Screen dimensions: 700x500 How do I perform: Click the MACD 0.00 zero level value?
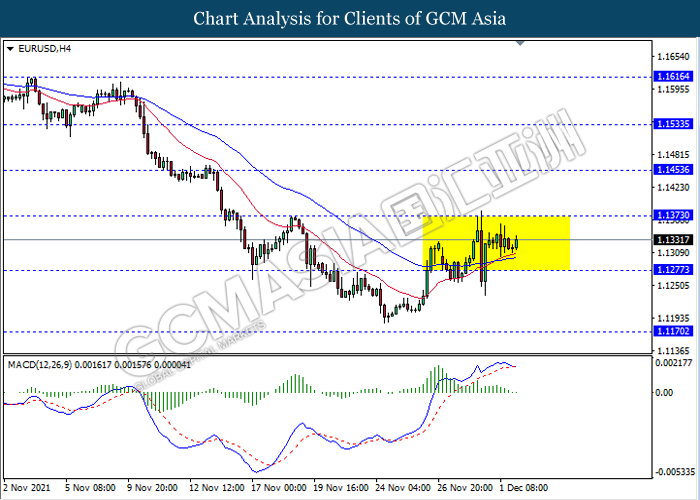point(664,392)
